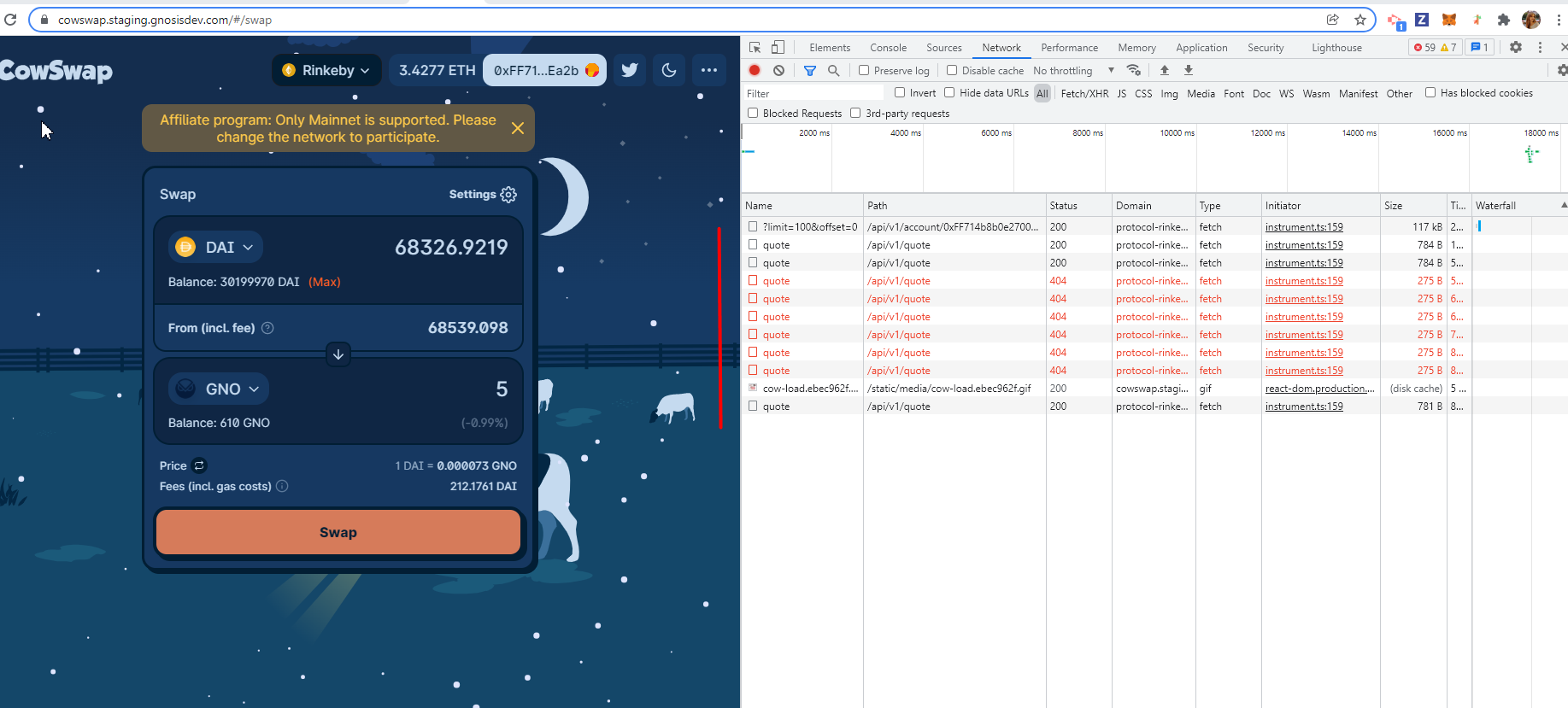Viewport: 1568px width, 708px height.
Task: Check Hide data URLs
Action: [x=949, y=92]
